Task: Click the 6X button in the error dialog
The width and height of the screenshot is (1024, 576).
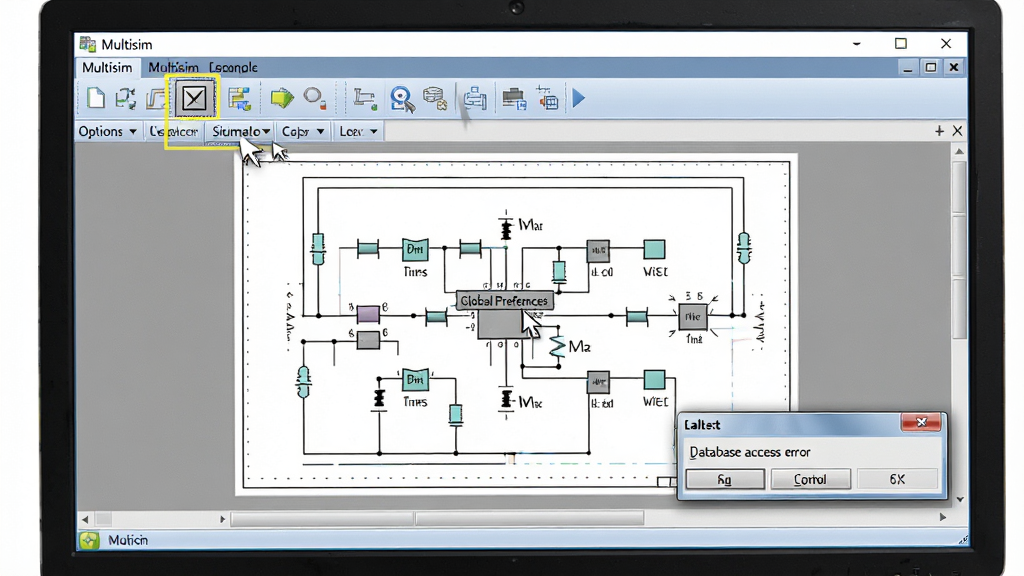Action: coord(897,479)
